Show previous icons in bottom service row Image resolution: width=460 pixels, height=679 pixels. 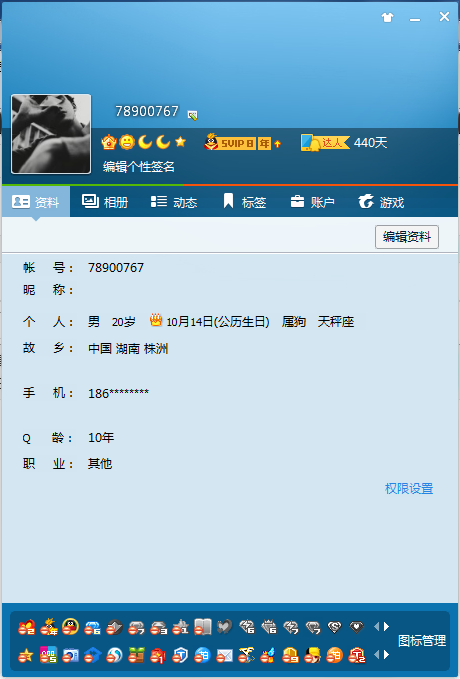click(x=376, y=655)
